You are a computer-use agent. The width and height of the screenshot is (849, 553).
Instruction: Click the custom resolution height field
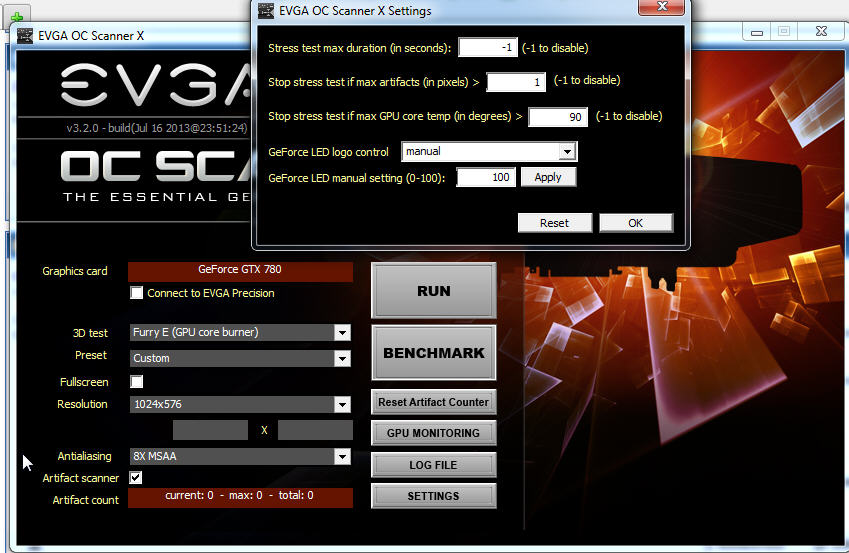click(315, 430)
